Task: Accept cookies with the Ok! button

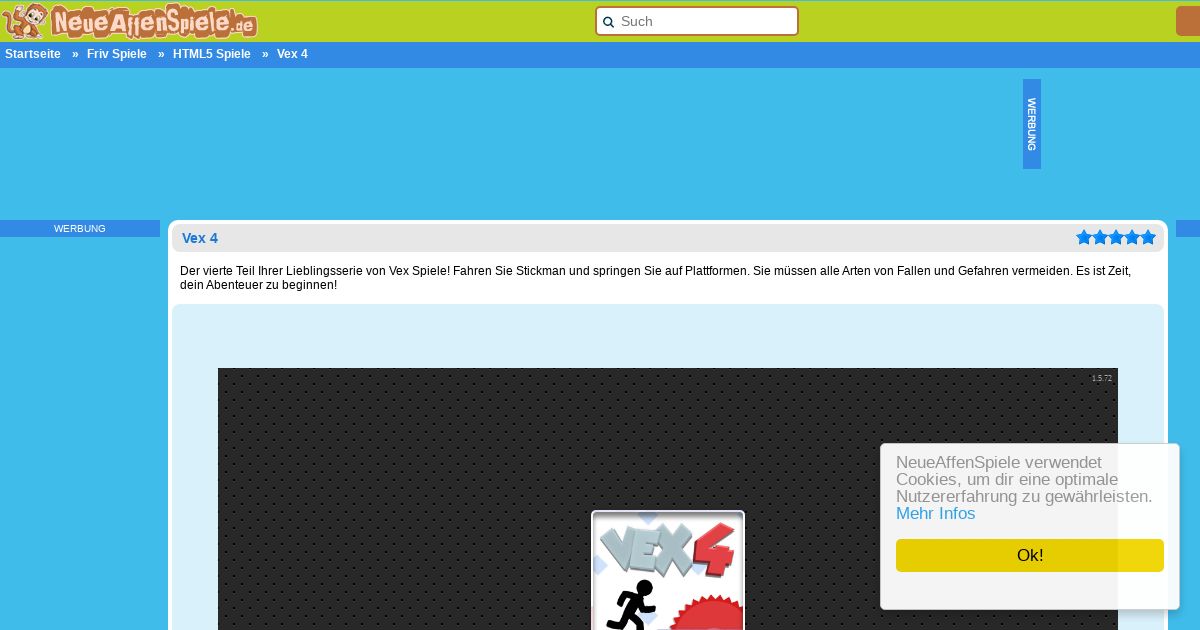Action: (x=1030, y=555)
